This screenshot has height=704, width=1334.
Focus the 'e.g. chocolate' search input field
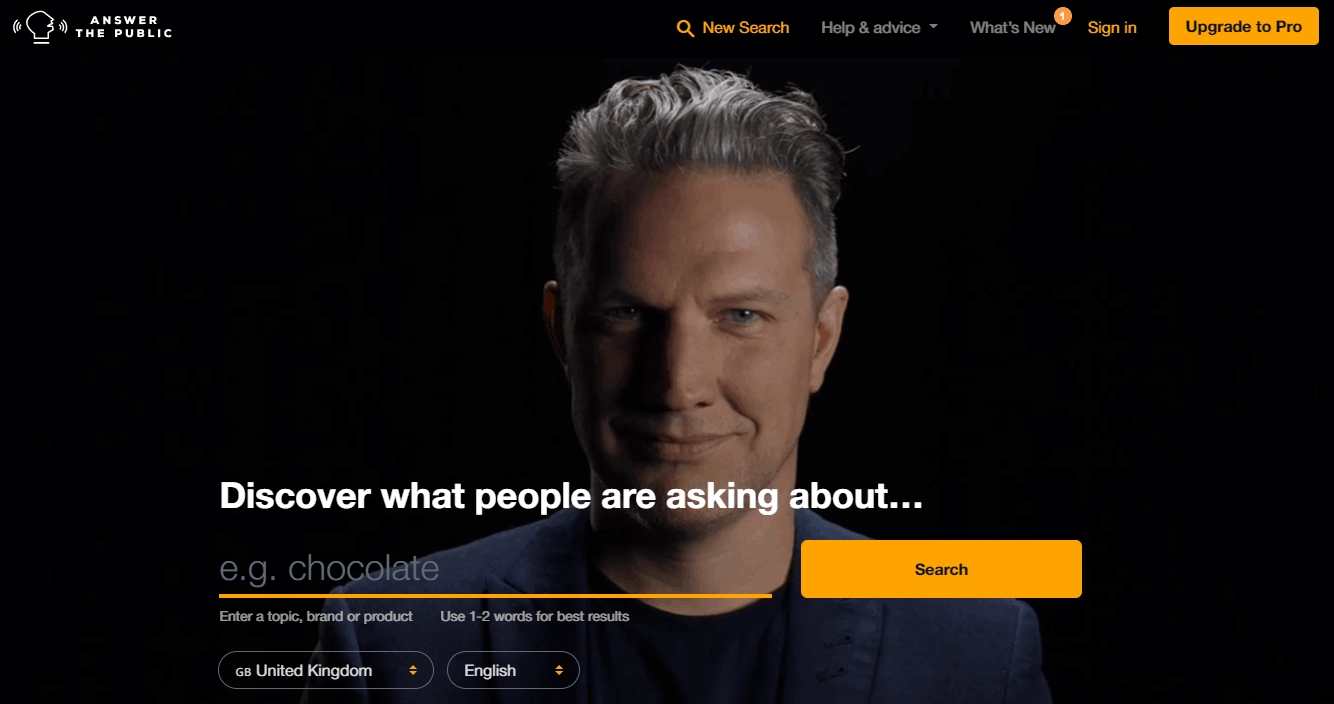(495, 569)
